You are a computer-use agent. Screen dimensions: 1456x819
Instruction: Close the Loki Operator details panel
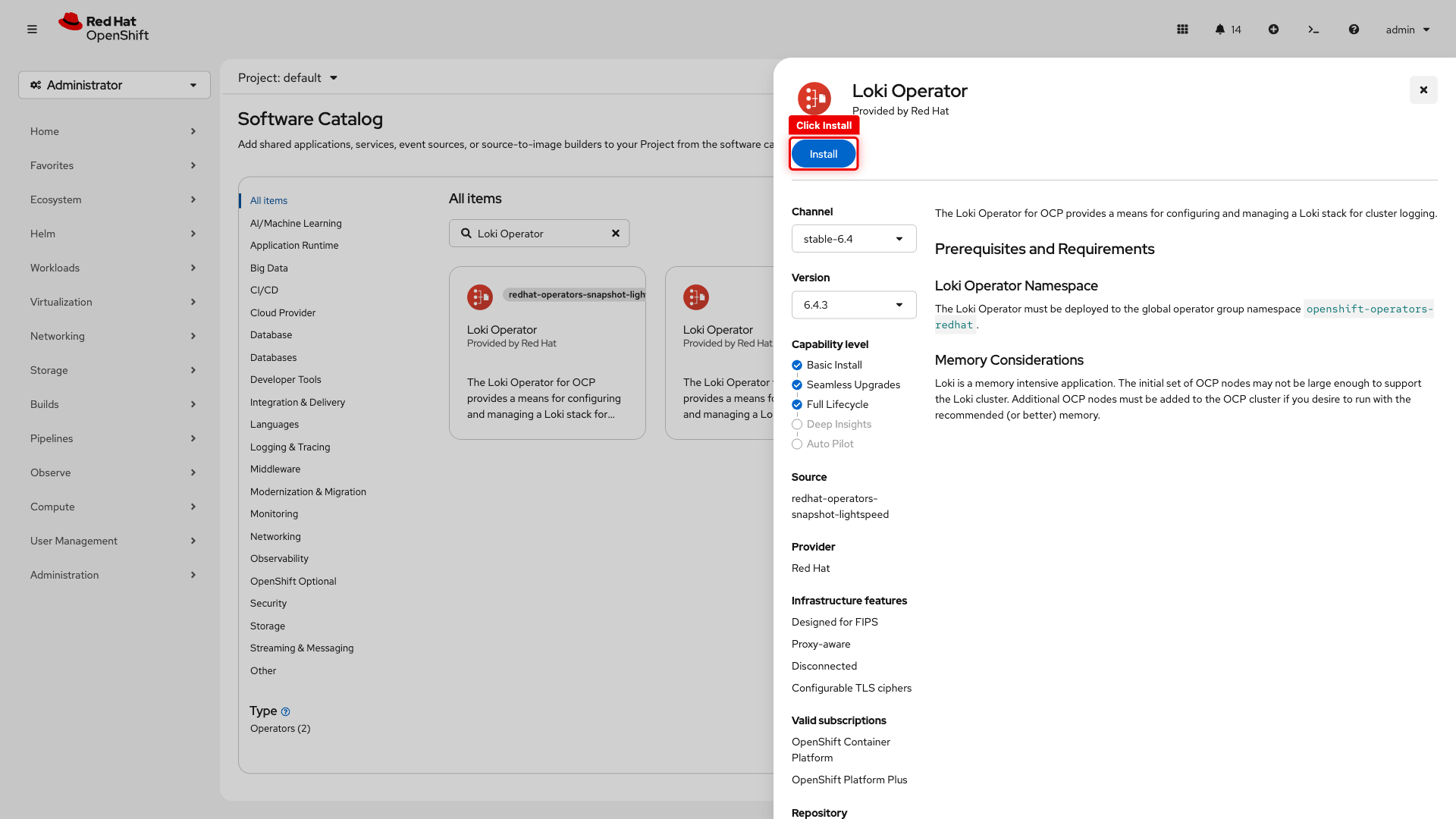pyautogui.click(x=1423, y=90)
